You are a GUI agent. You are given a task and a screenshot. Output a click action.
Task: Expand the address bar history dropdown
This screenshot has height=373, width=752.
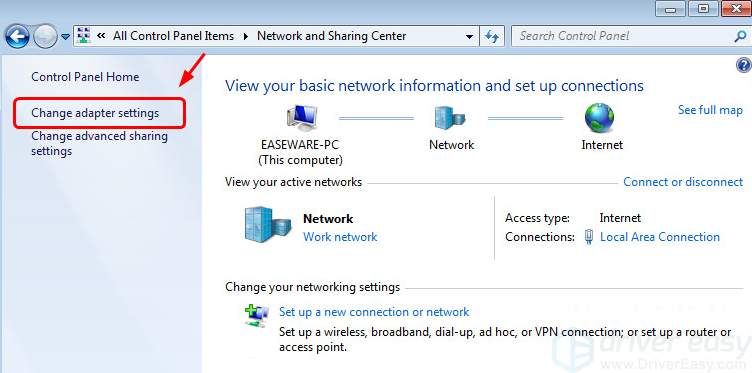point(470,36)
